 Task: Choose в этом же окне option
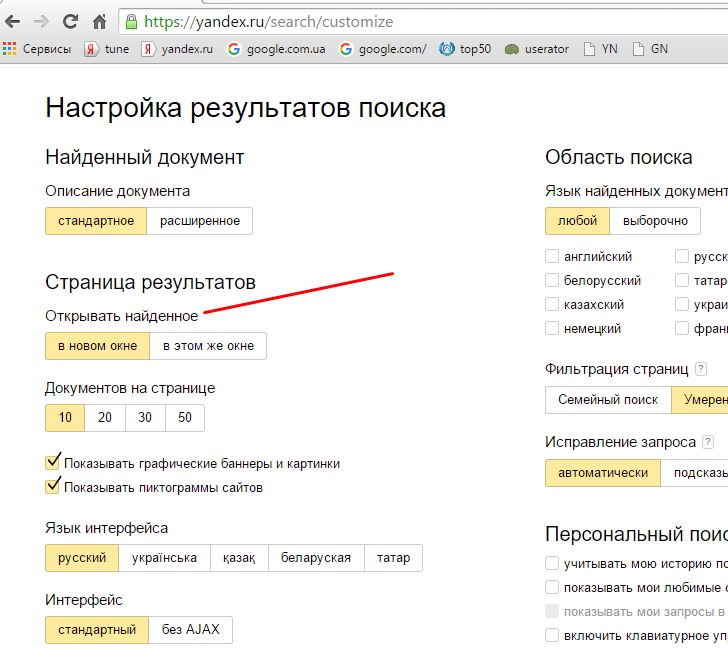click(208, 346)
